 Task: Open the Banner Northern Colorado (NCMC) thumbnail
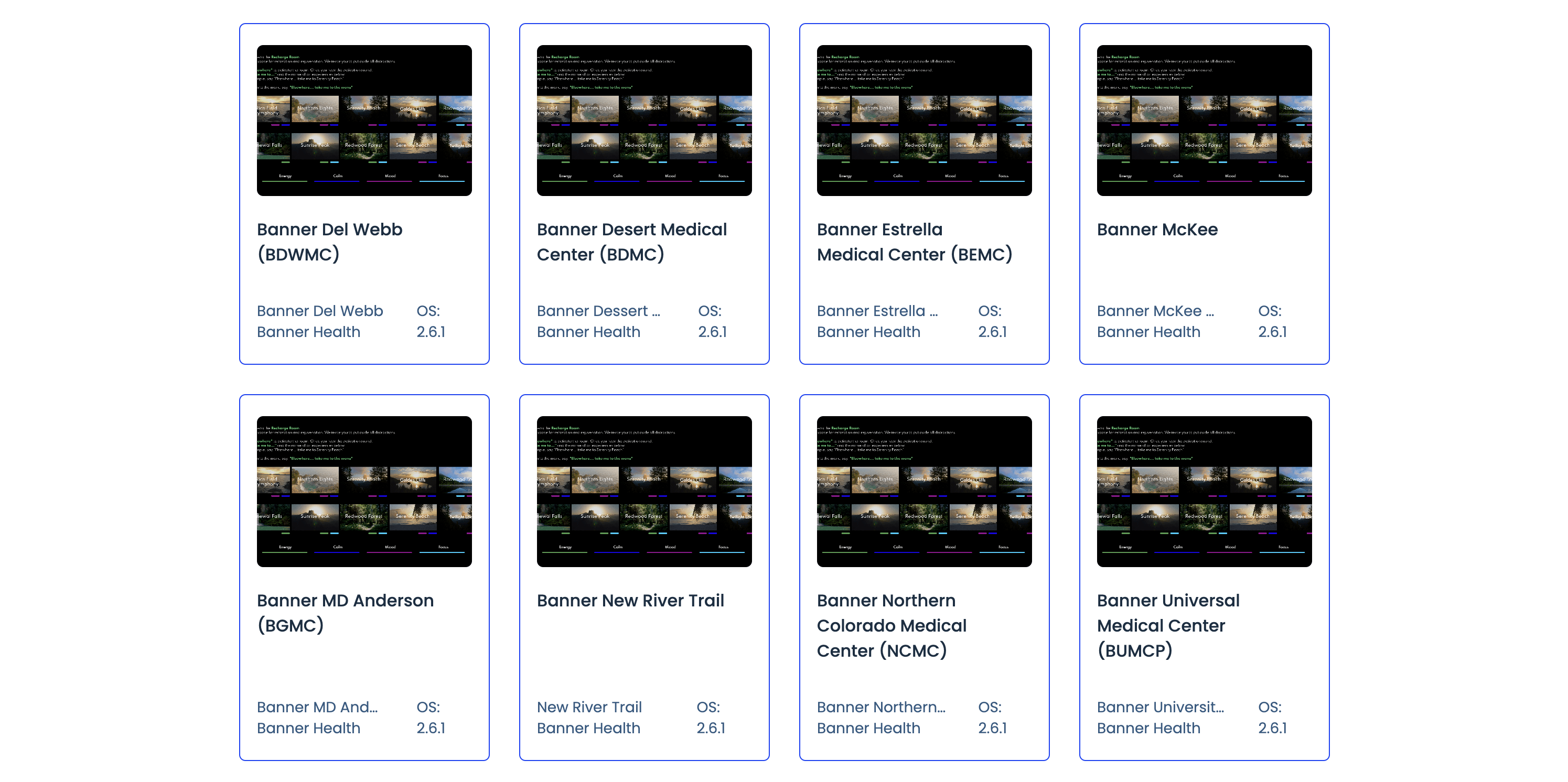[924, 492]
